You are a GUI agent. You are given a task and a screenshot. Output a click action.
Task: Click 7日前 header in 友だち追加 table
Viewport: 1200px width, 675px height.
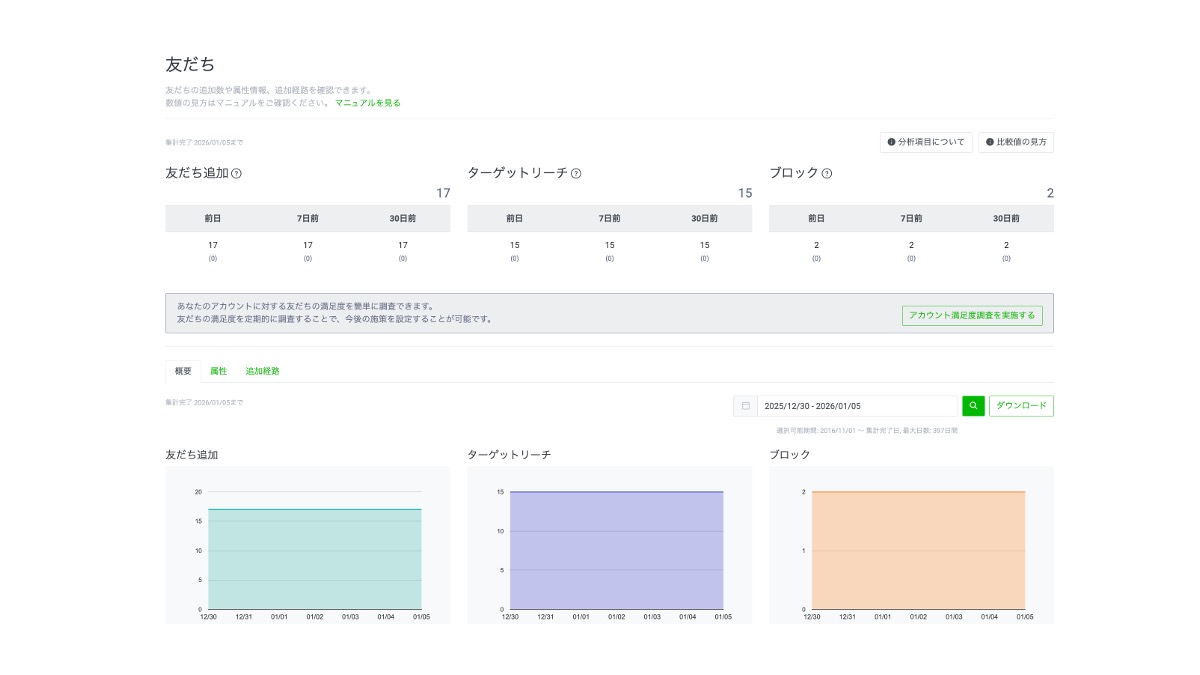point(308,218)
